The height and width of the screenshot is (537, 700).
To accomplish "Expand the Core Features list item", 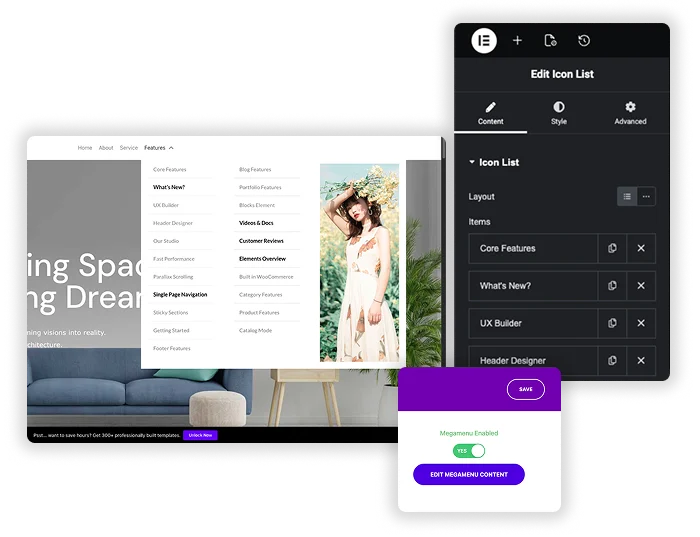I will (x=533, y=248).
